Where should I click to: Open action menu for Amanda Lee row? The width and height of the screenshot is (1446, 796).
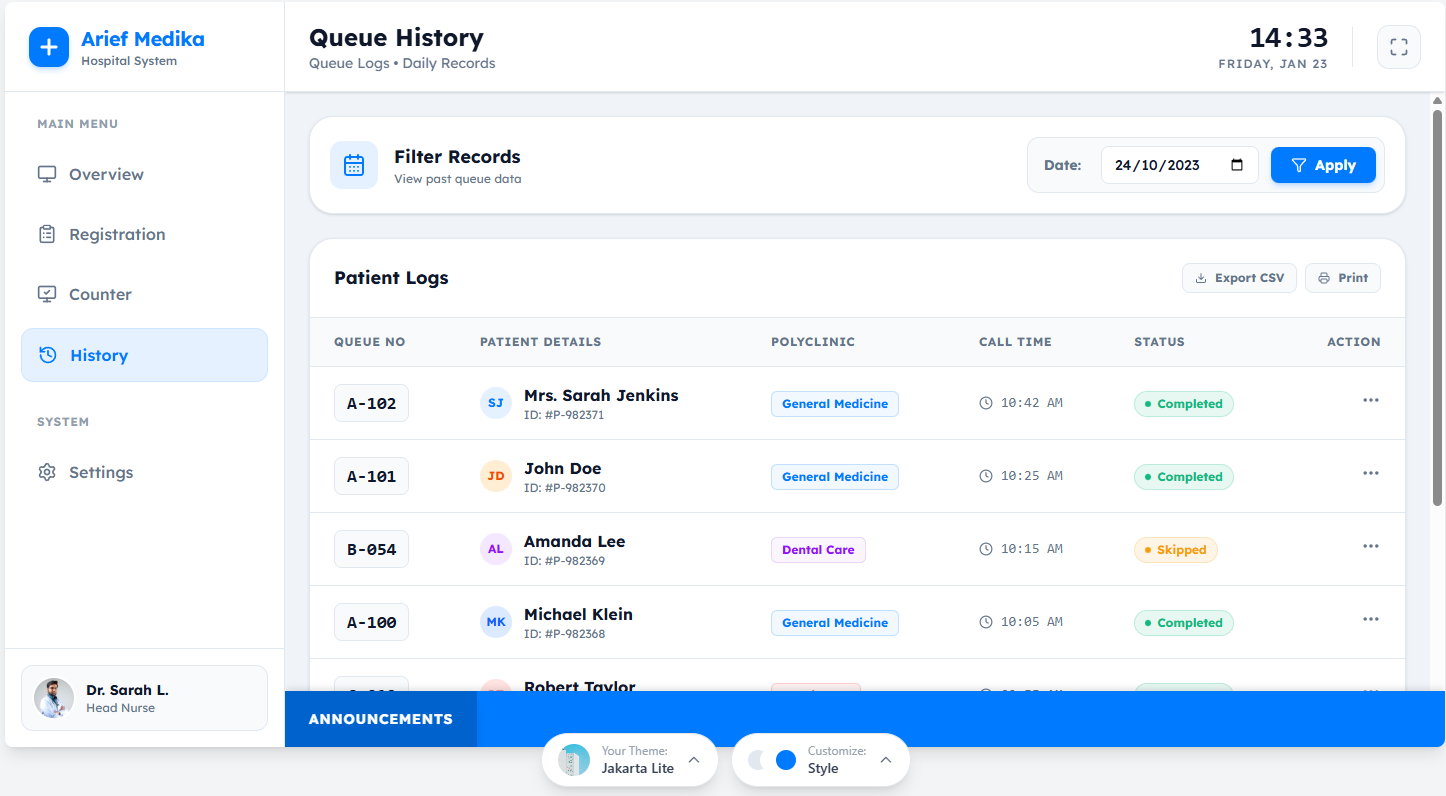click(1370, 547)
